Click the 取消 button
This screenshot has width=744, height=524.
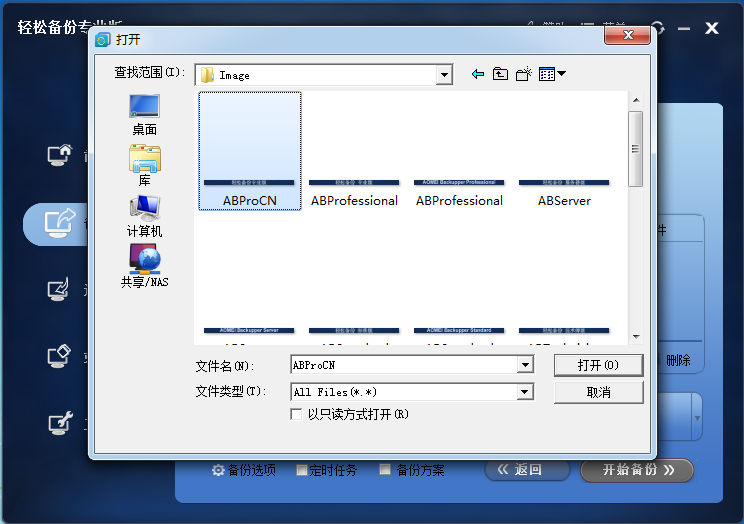coord(598,392)
